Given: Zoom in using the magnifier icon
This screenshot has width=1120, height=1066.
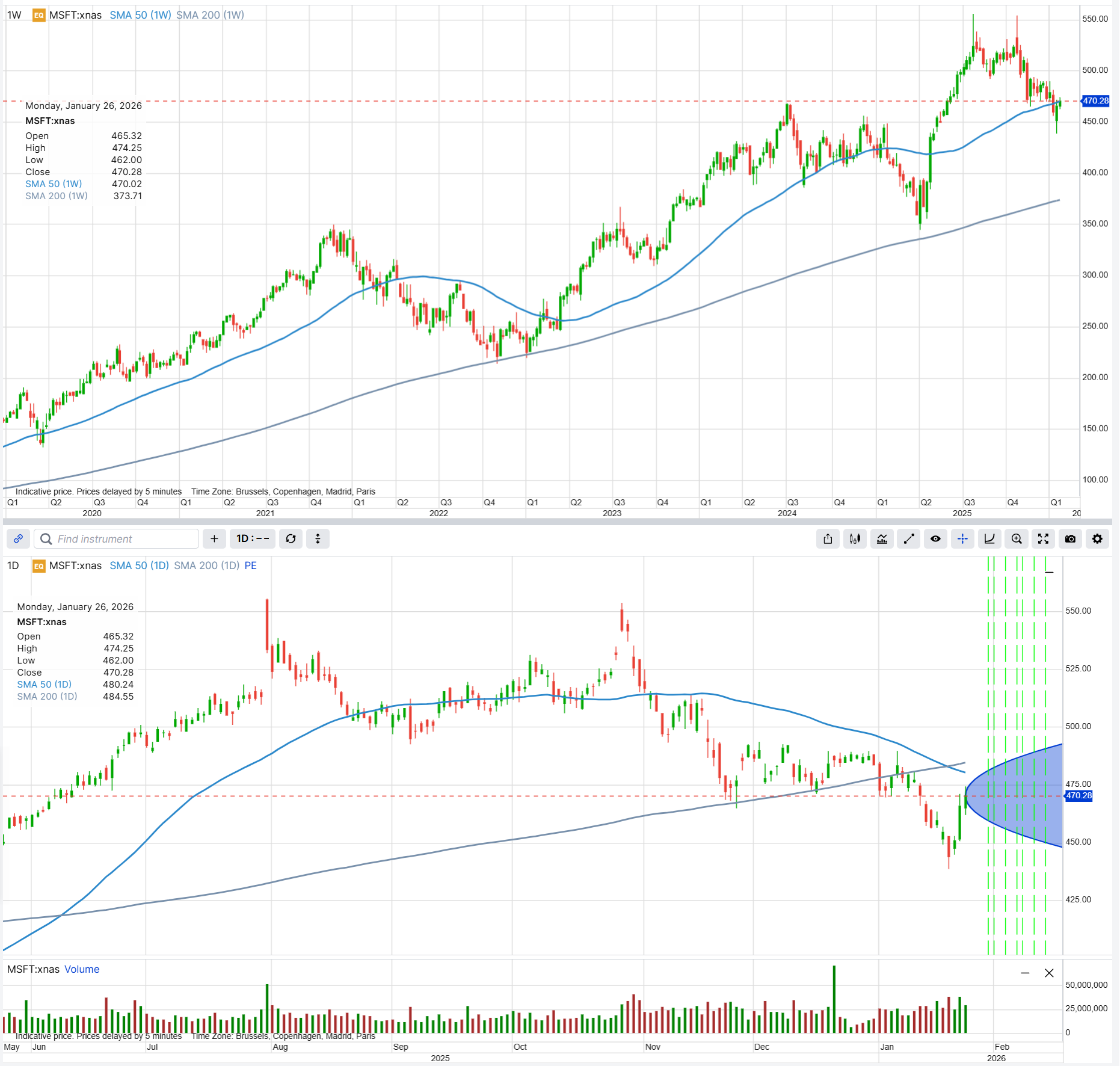Looking at the screenshot, I should tap(1017, 539).
